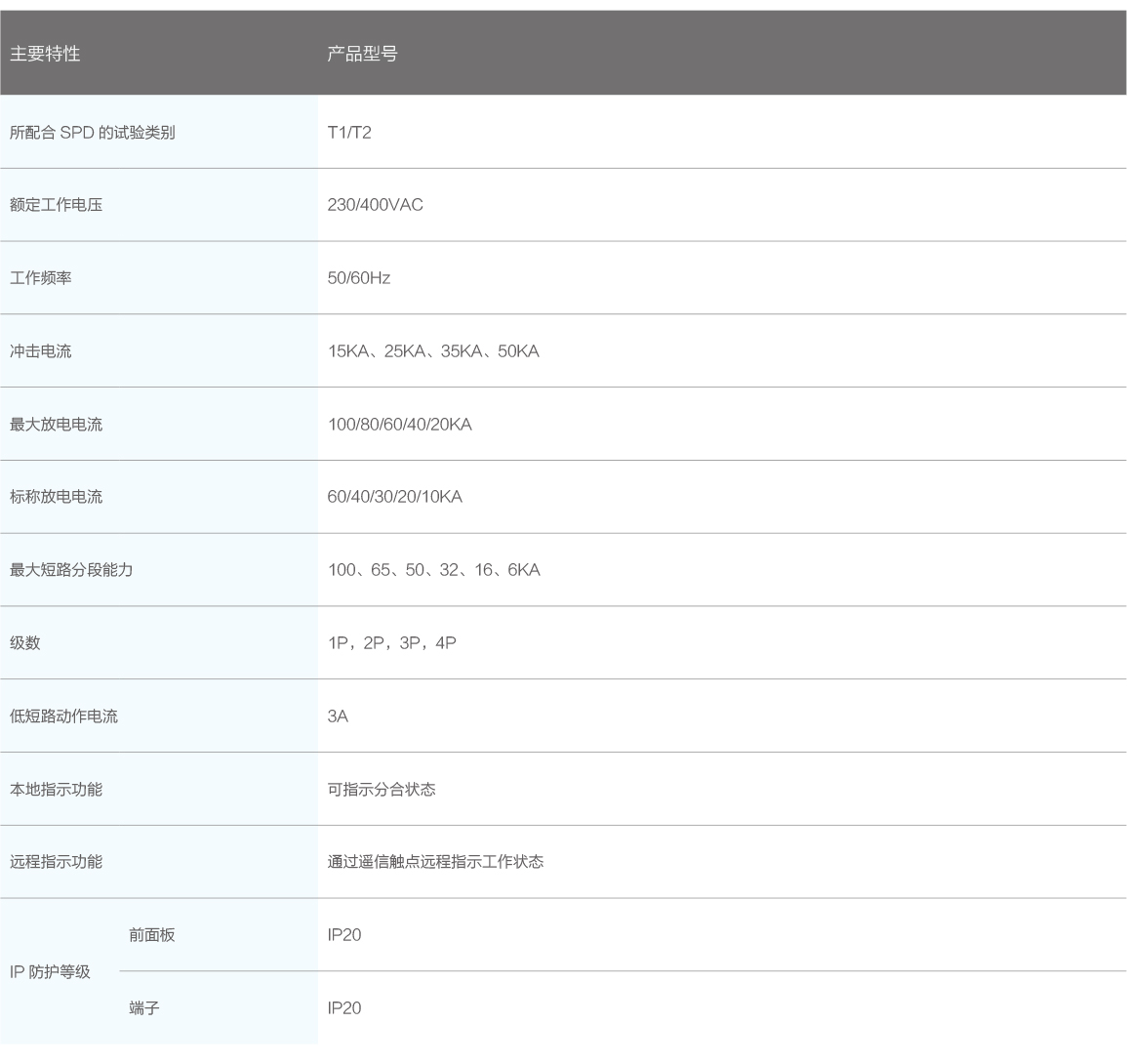Click the 3A low short-circuit current value
The height and width of the screenshot is (1064, 1127).
point(338,716)
